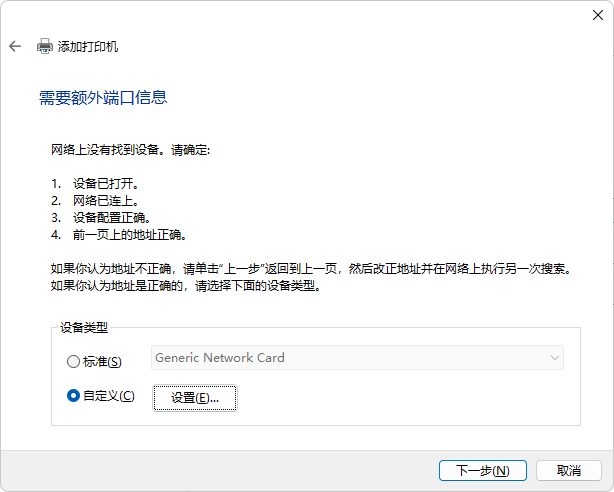Expand the device type dropdown chevron arrow
The width and height of the screenshot is (614, 492).
coord(554,358)
